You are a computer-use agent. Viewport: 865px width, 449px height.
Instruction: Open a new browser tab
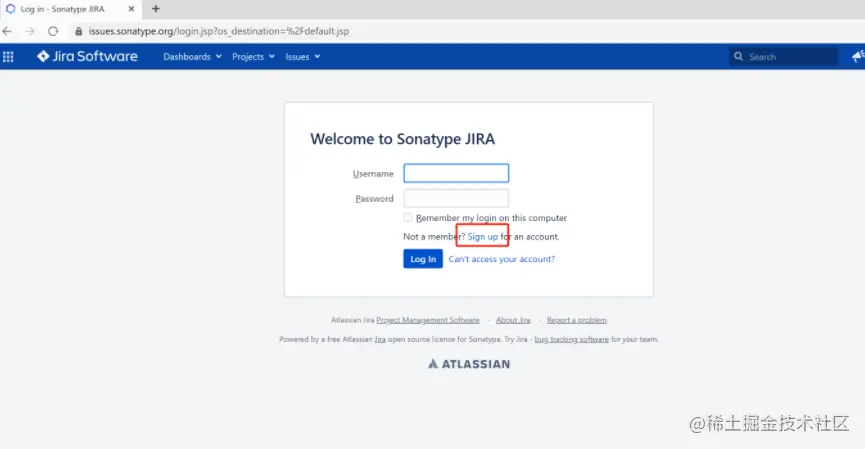(x=156, y=9)
